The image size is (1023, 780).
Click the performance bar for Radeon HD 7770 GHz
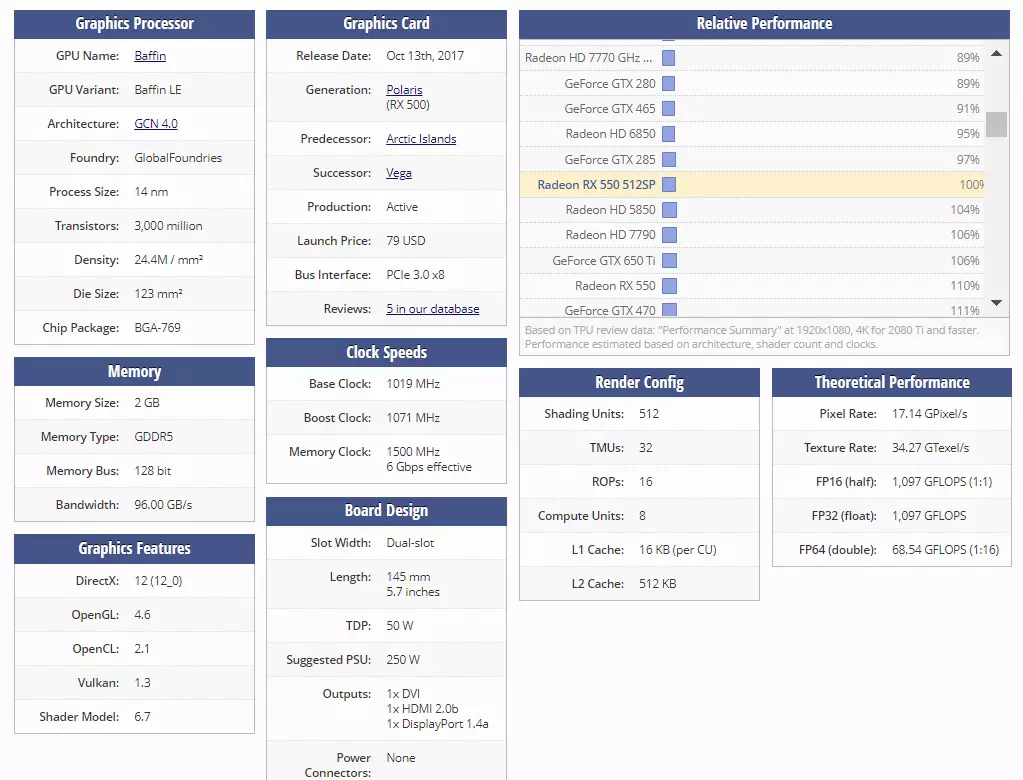(x=668, y=58)
